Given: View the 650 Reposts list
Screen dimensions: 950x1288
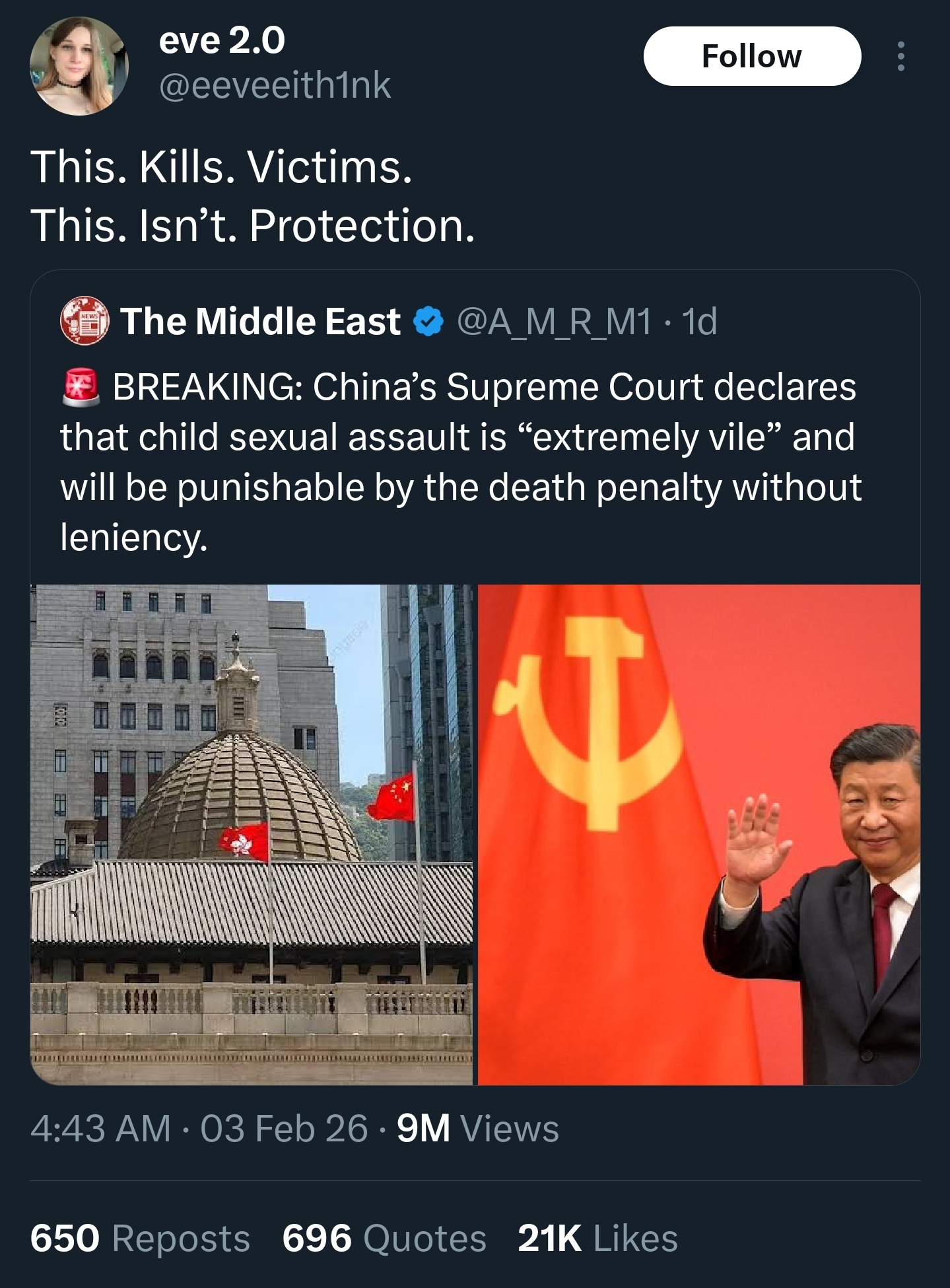Looking at the screenshot, I should click(x=140, y=1238).
